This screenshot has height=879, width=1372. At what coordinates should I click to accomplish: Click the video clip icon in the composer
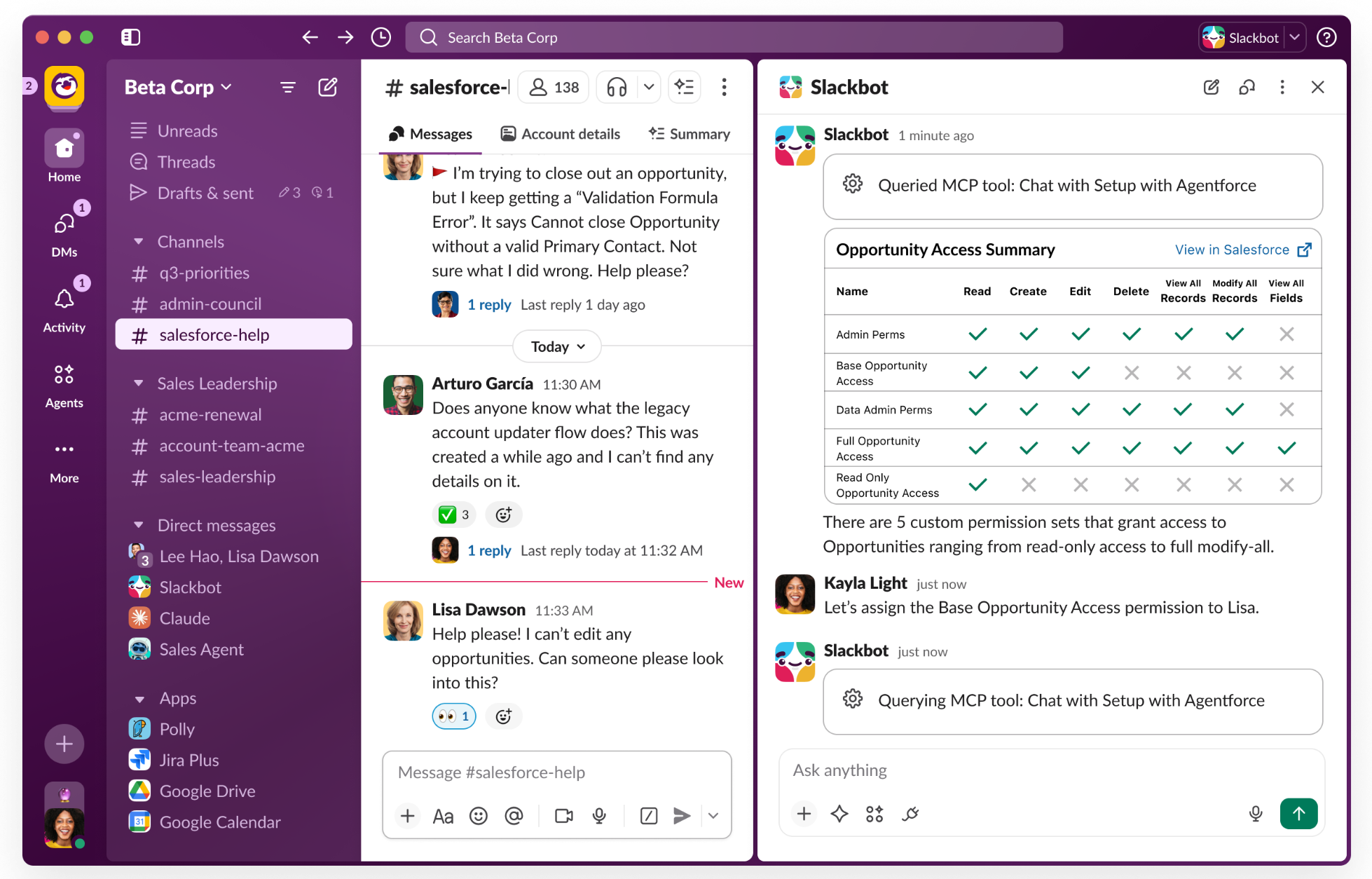[563, 815]
